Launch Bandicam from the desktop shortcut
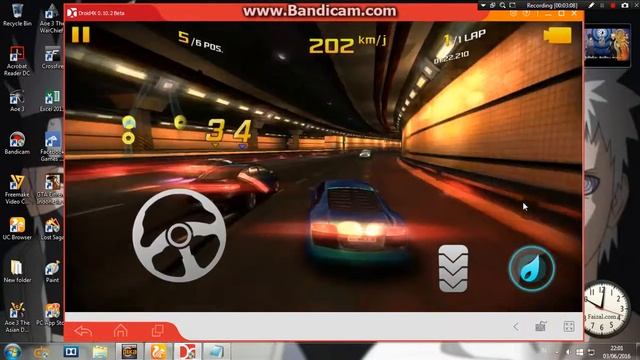 coord(17,143)
